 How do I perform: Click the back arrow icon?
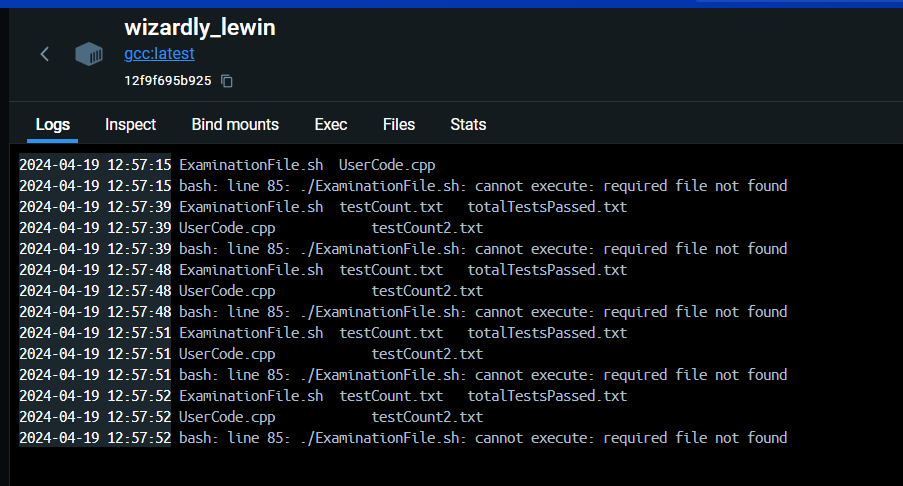point(44,54)
